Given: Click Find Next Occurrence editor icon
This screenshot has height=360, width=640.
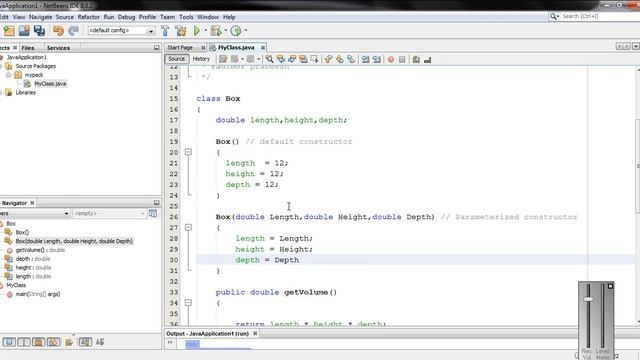Looking at the screenshot, I should click(x=292, y=60).
